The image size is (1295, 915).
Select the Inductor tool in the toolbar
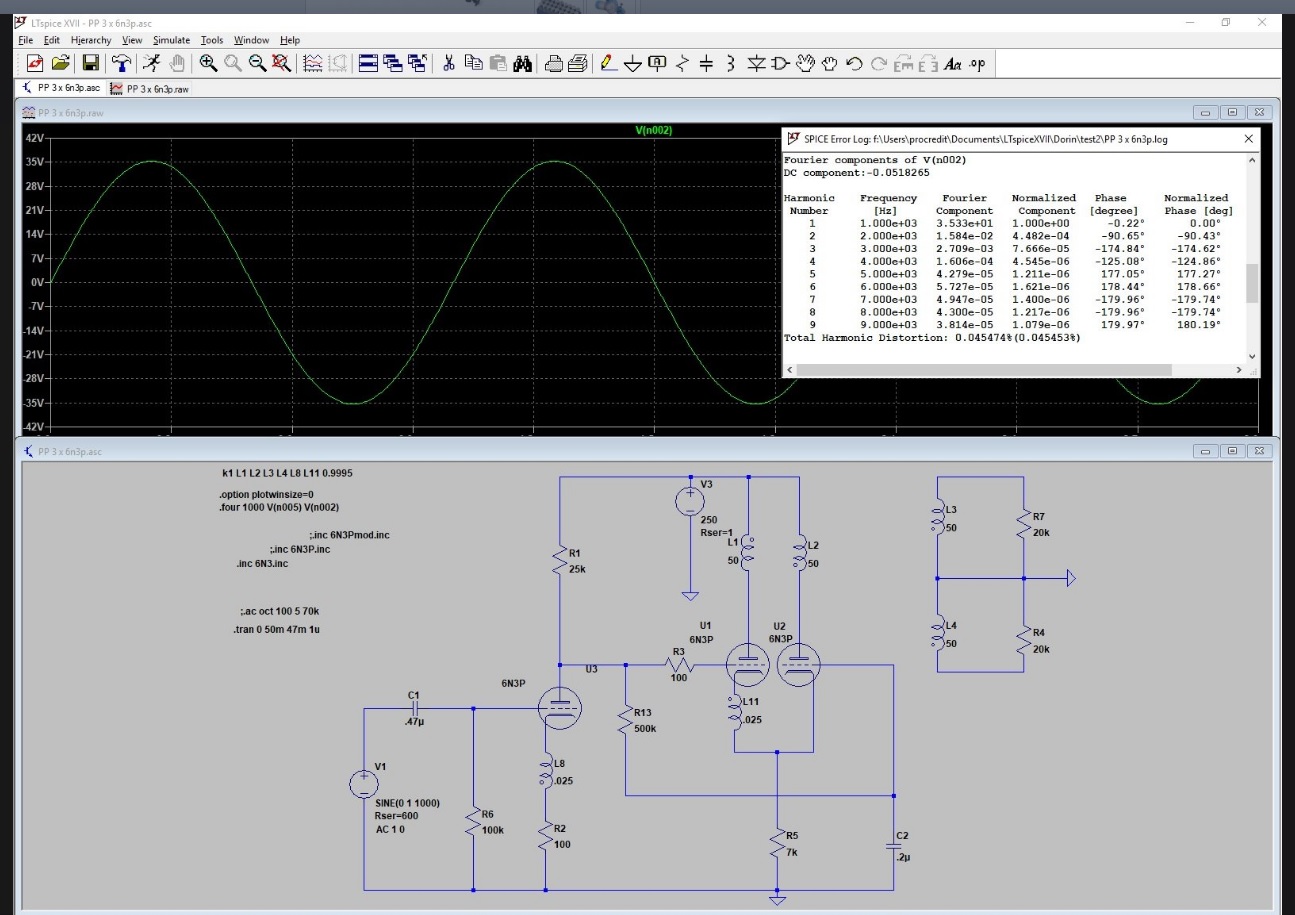click(731, 64)
